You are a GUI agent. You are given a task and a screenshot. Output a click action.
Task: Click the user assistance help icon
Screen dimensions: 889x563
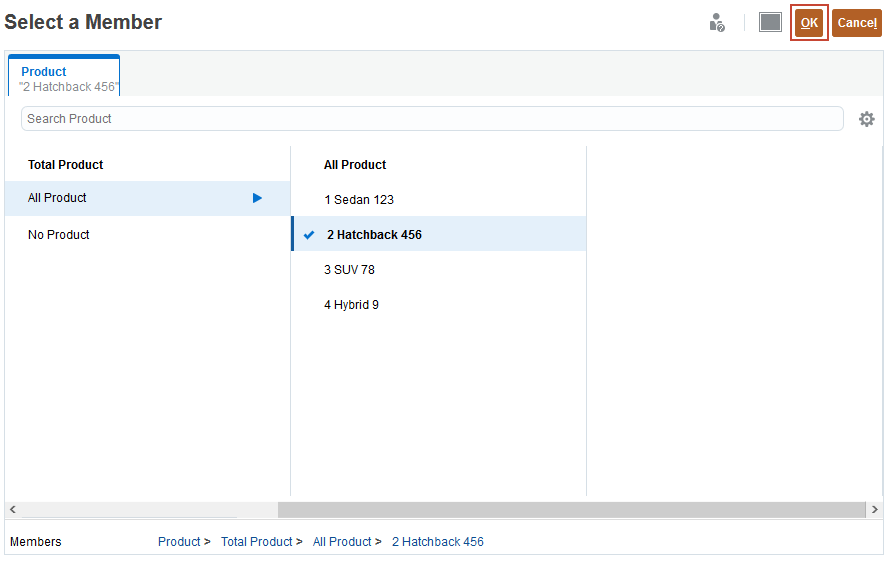717,23
